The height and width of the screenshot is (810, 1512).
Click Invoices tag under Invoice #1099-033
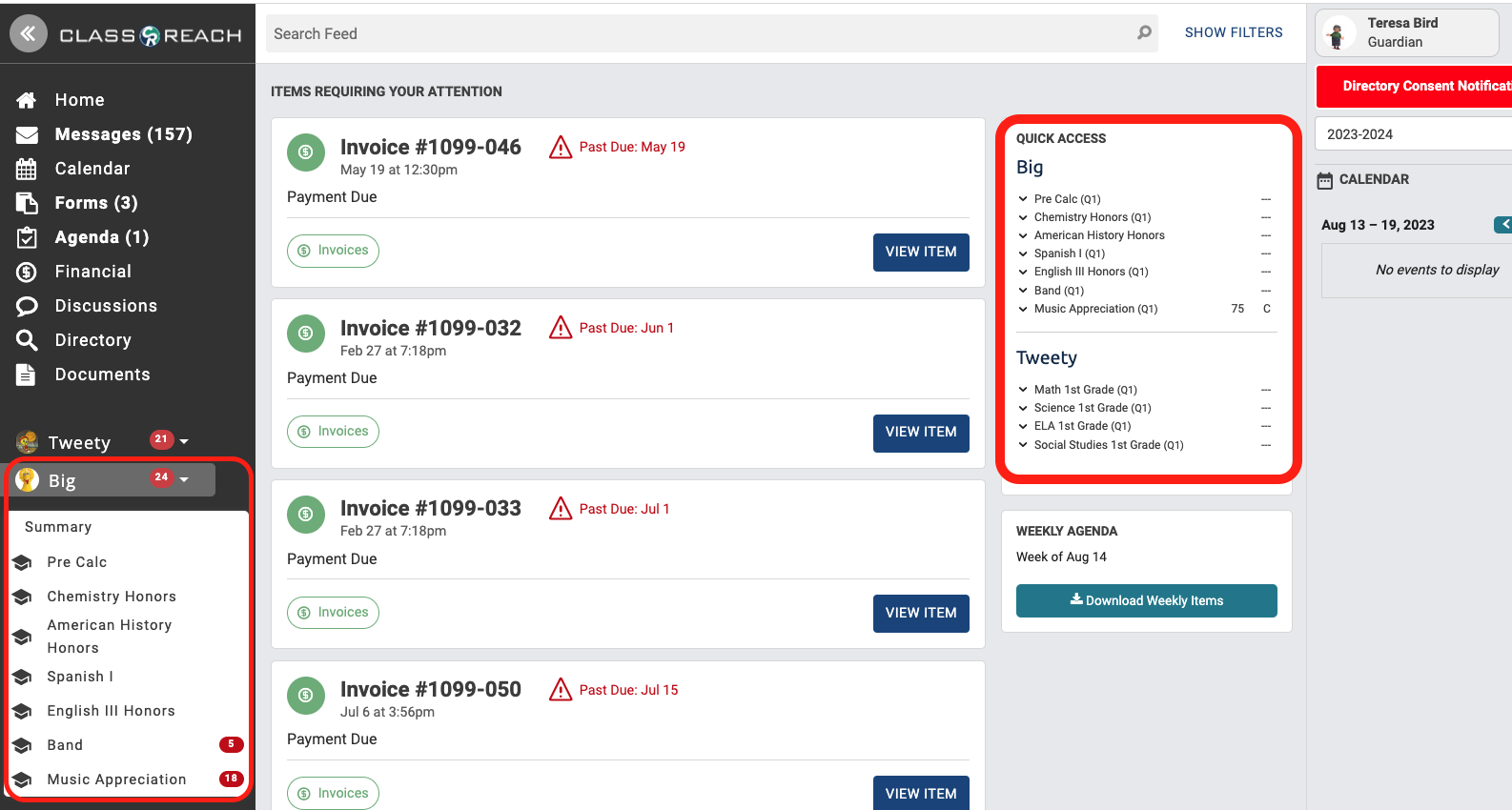tap(333, 613)
